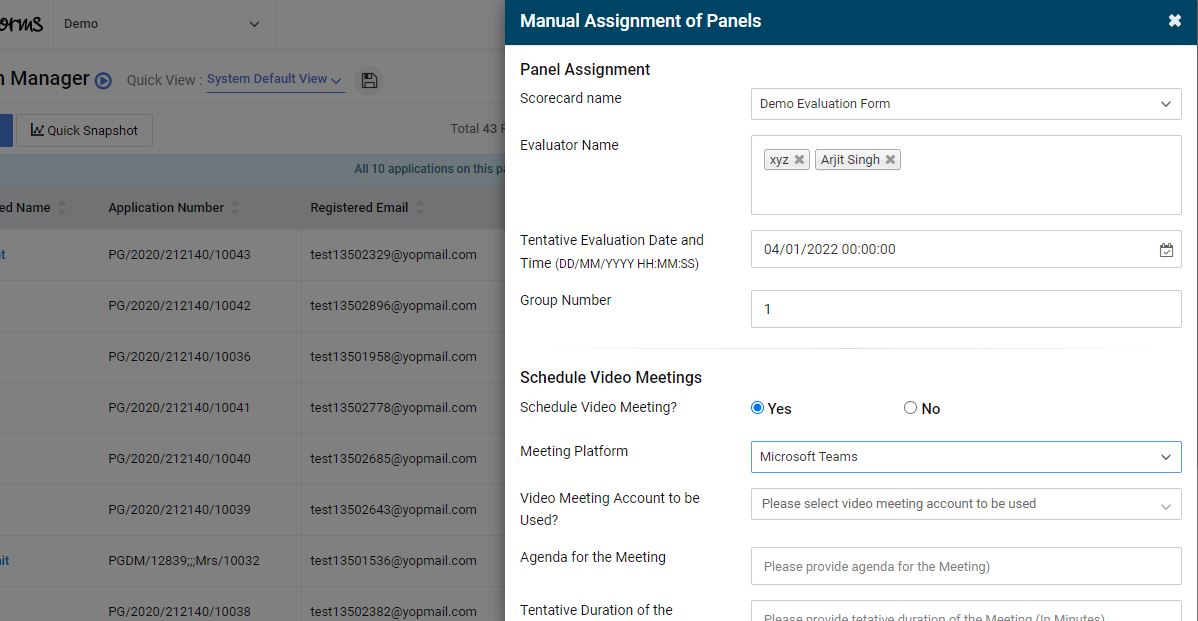Open the video meeting account dropdown

pyautogui.click(x=966, y=504)
